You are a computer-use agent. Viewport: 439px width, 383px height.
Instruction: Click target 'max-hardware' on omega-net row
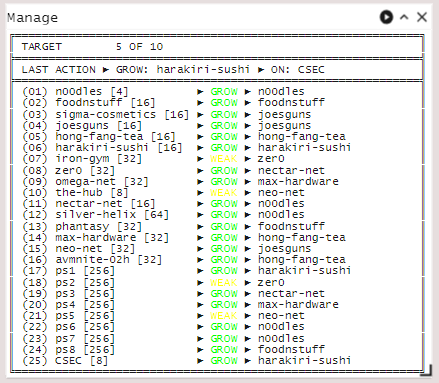[298, 182]
